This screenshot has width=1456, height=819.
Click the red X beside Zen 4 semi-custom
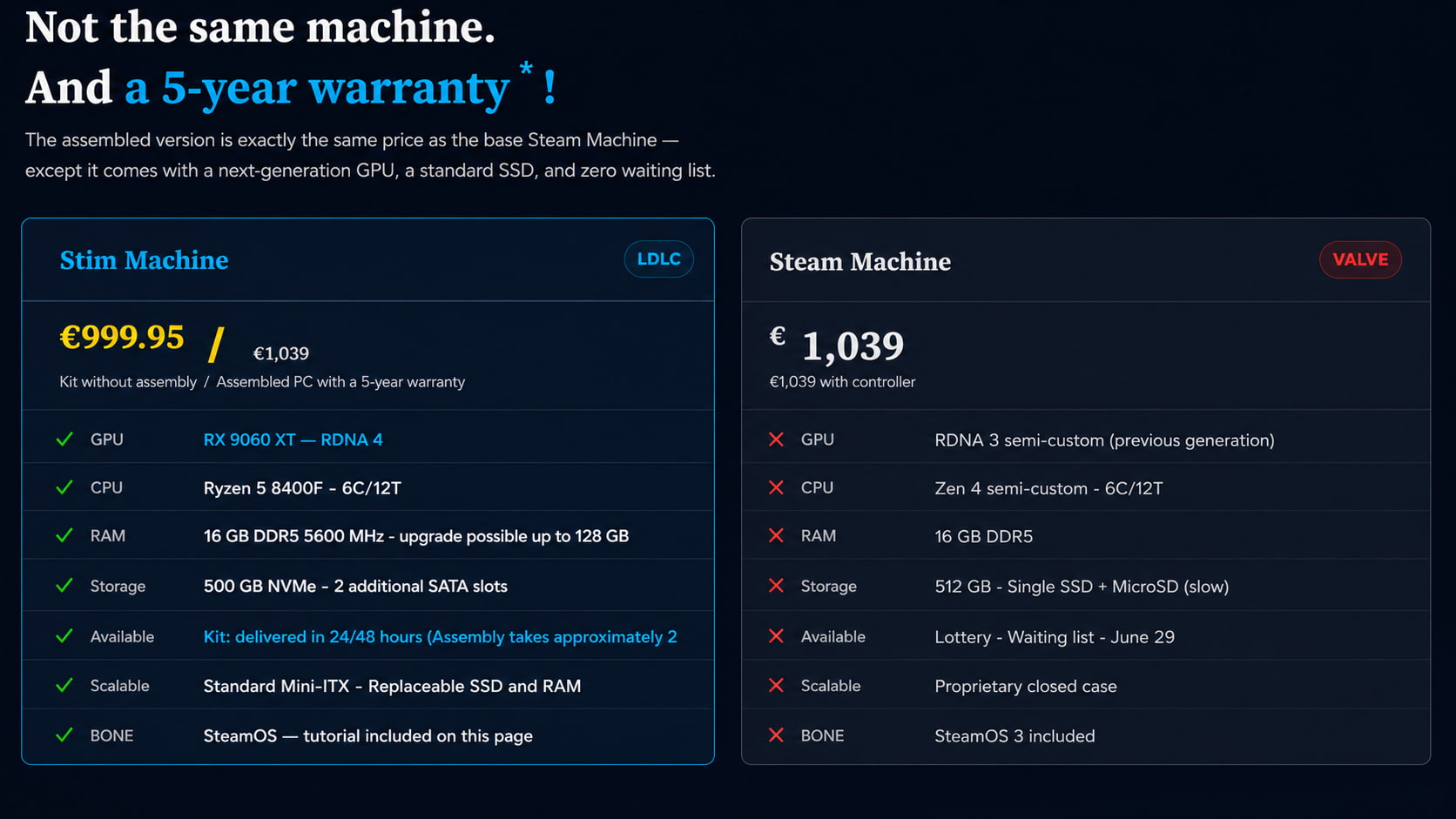click(776, 487)
